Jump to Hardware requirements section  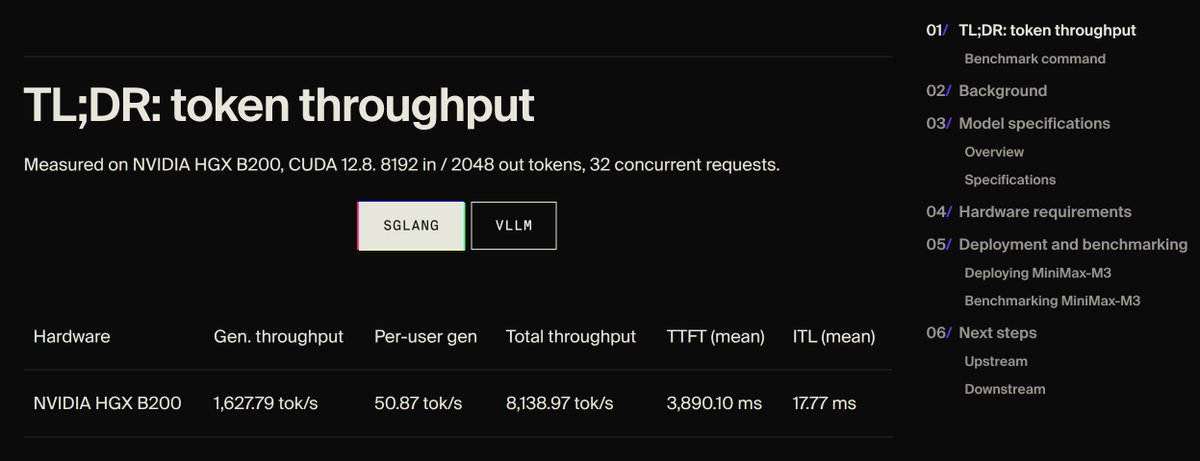coord(1045,212)
